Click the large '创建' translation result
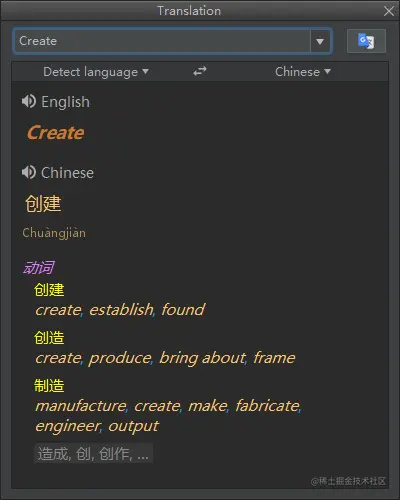Screen dimensions: 400x500 coord(43,203)
